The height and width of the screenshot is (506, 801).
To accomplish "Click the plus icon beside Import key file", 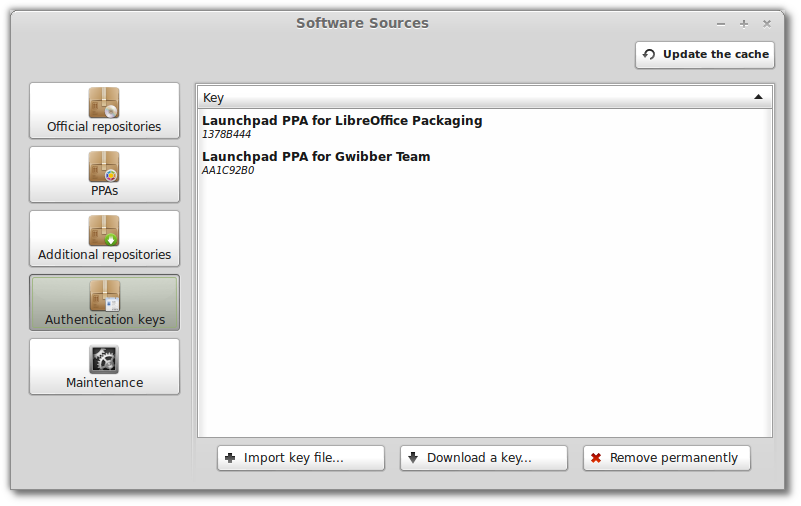I will tap(230, 458).
